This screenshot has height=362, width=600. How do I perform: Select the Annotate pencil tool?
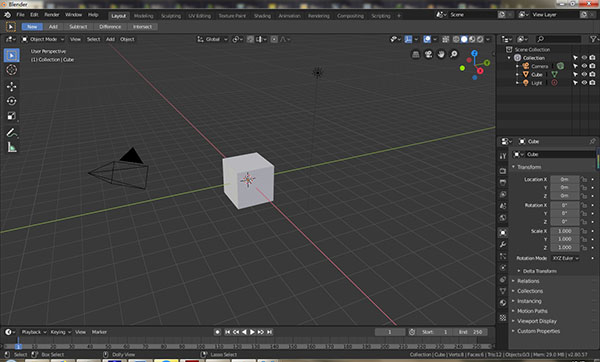[11, 132]
